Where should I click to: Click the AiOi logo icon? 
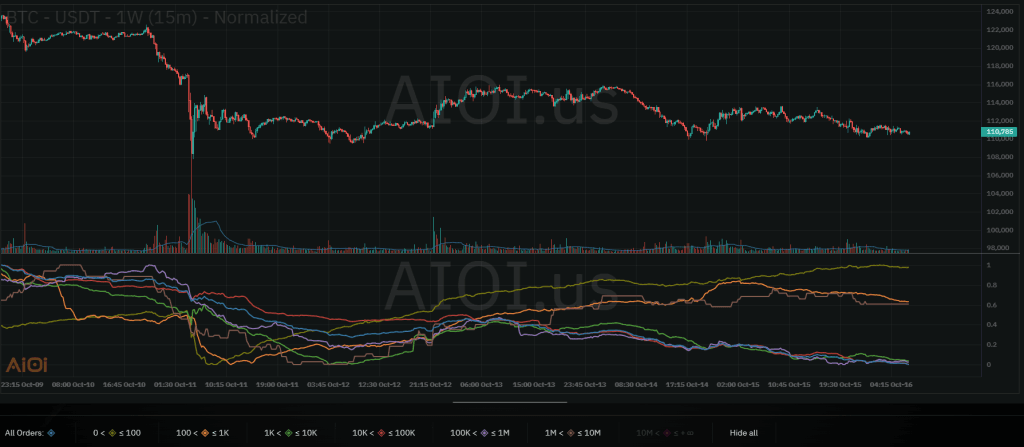coord(26,366)
